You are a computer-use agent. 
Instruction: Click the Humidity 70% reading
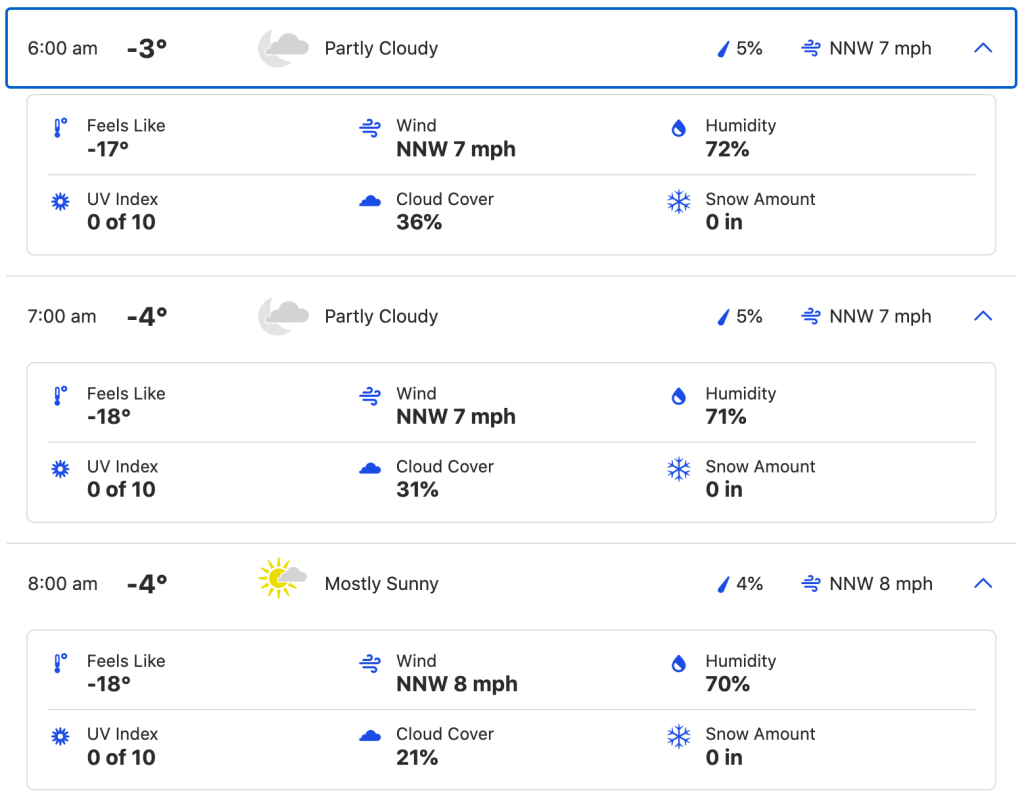(728, 684)
